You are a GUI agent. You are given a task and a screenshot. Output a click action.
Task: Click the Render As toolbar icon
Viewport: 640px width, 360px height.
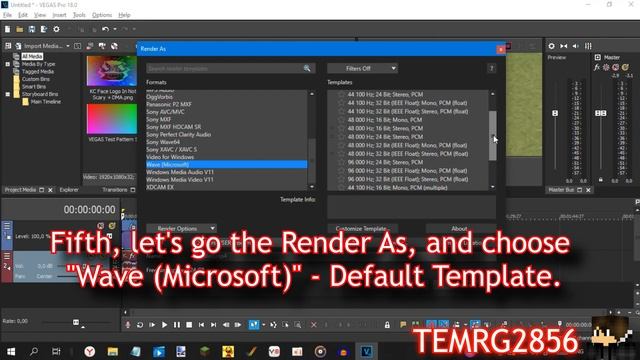pyautogui.click(x=44, y=29)
